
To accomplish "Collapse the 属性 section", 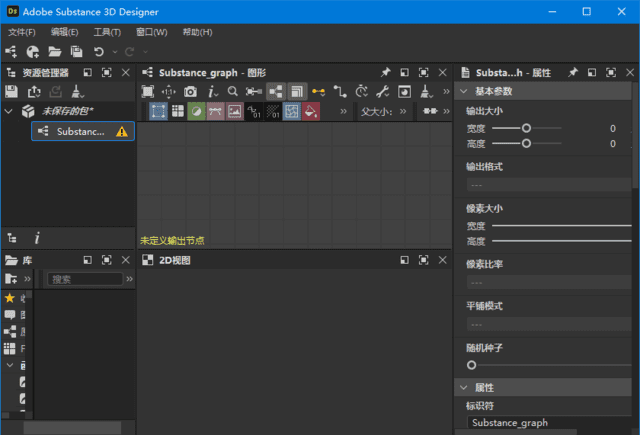I will coord(464,387).
